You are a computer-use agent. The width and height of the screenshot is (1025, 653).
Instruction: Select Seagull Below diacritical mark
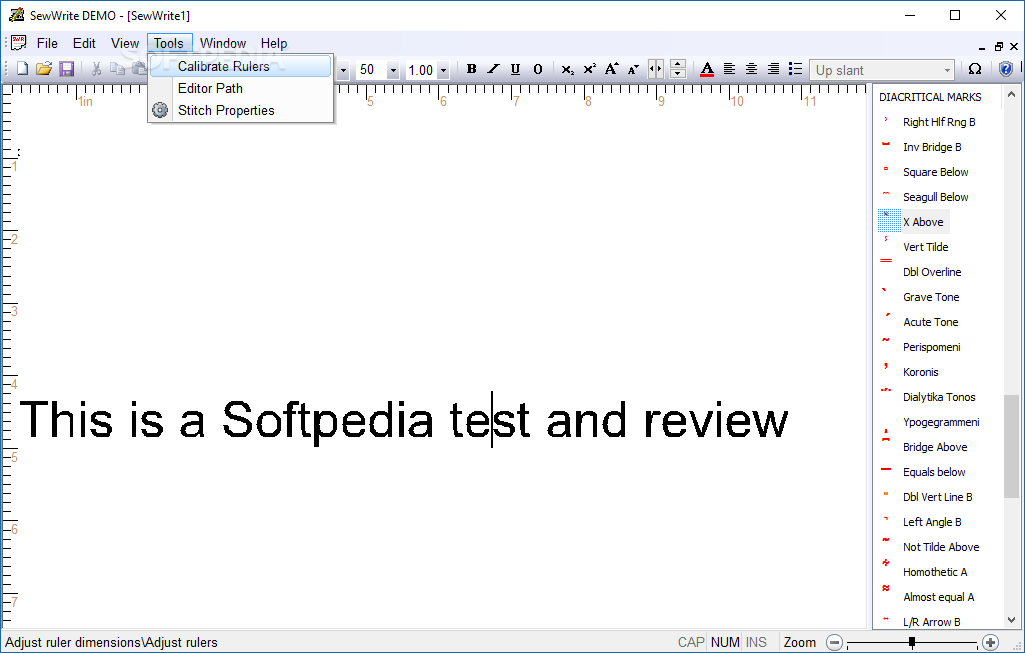(x=935, y=197)
